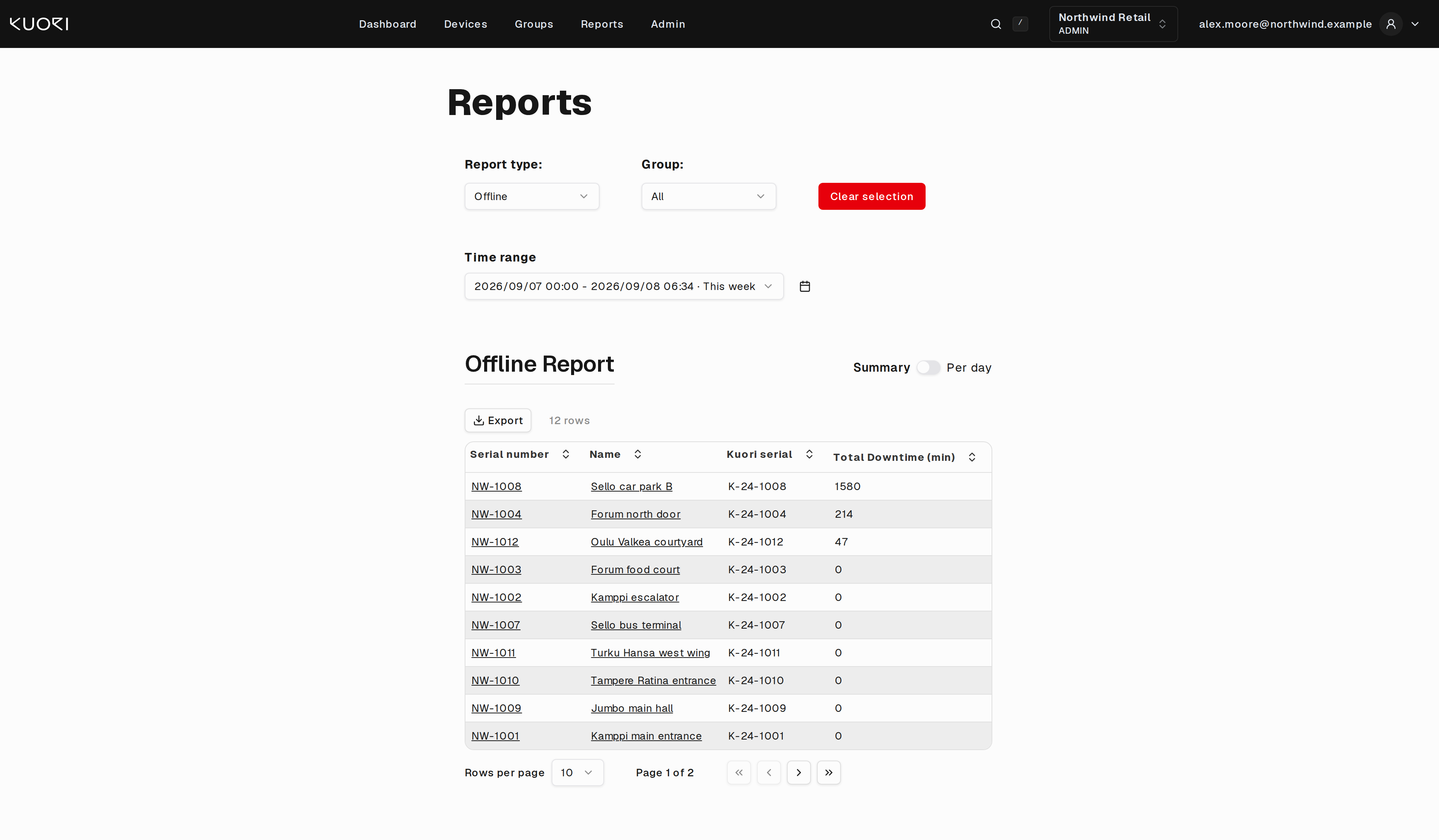Click K-24-1007 Kuori serial cell

coord(757,625)
